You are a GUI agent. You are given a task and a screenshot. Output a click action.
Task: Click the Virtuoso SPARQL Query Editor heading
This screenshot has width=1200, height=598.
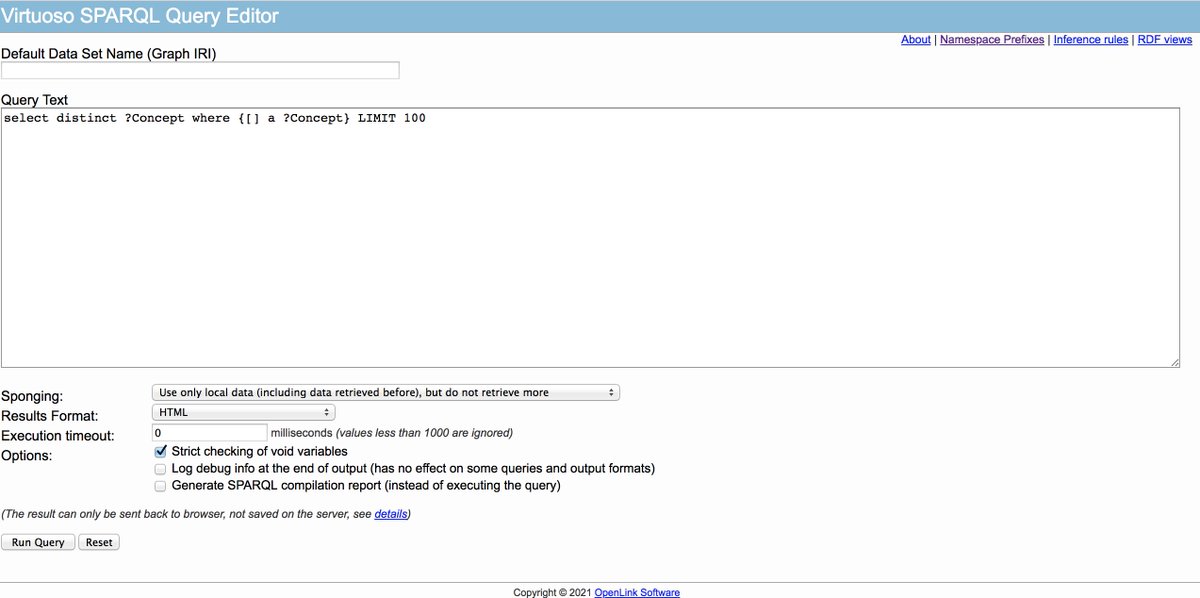pos(140,16)
